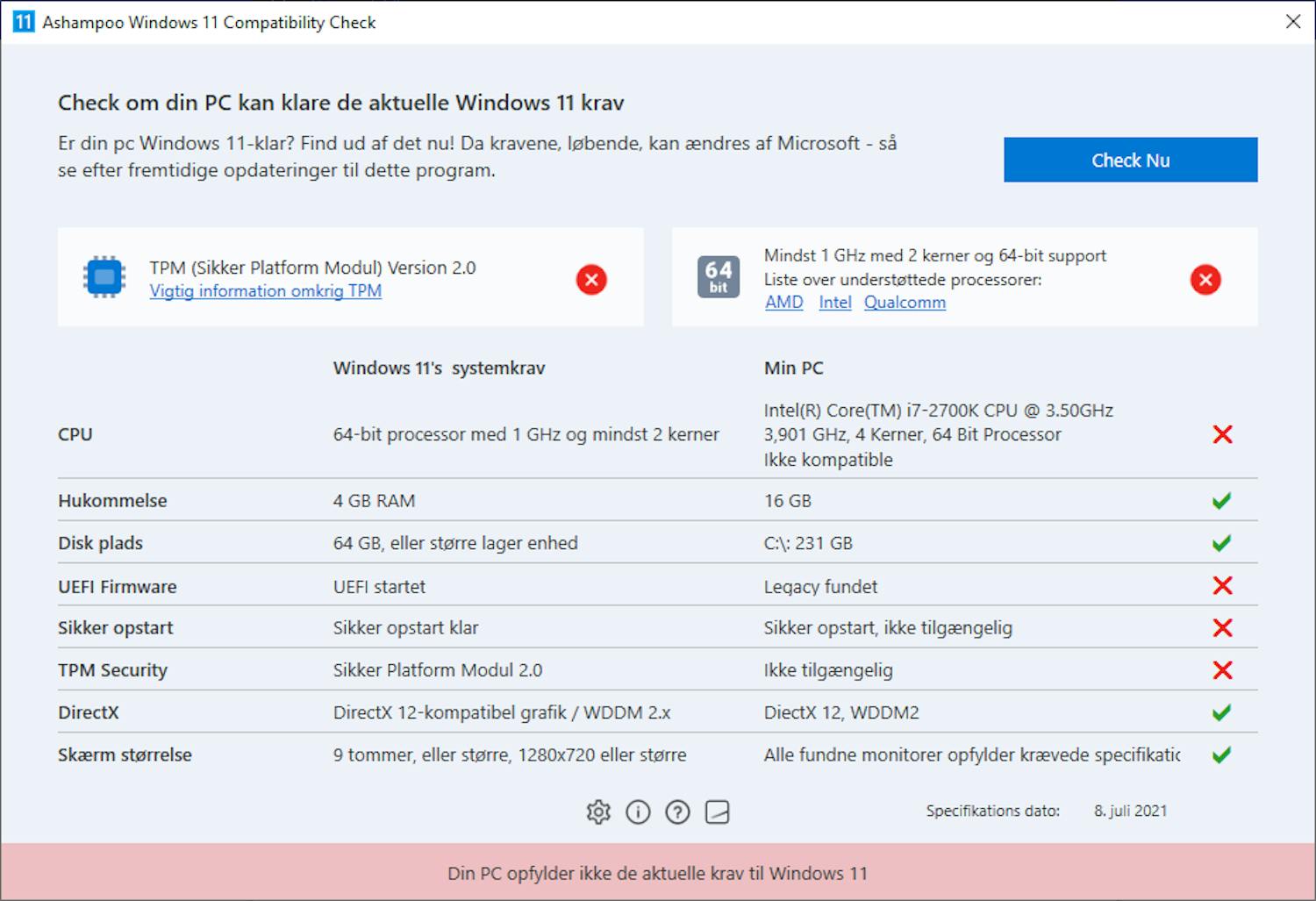Open the AMD processor list link
The image size is (1316, 901).
click(x=783, y=302)
